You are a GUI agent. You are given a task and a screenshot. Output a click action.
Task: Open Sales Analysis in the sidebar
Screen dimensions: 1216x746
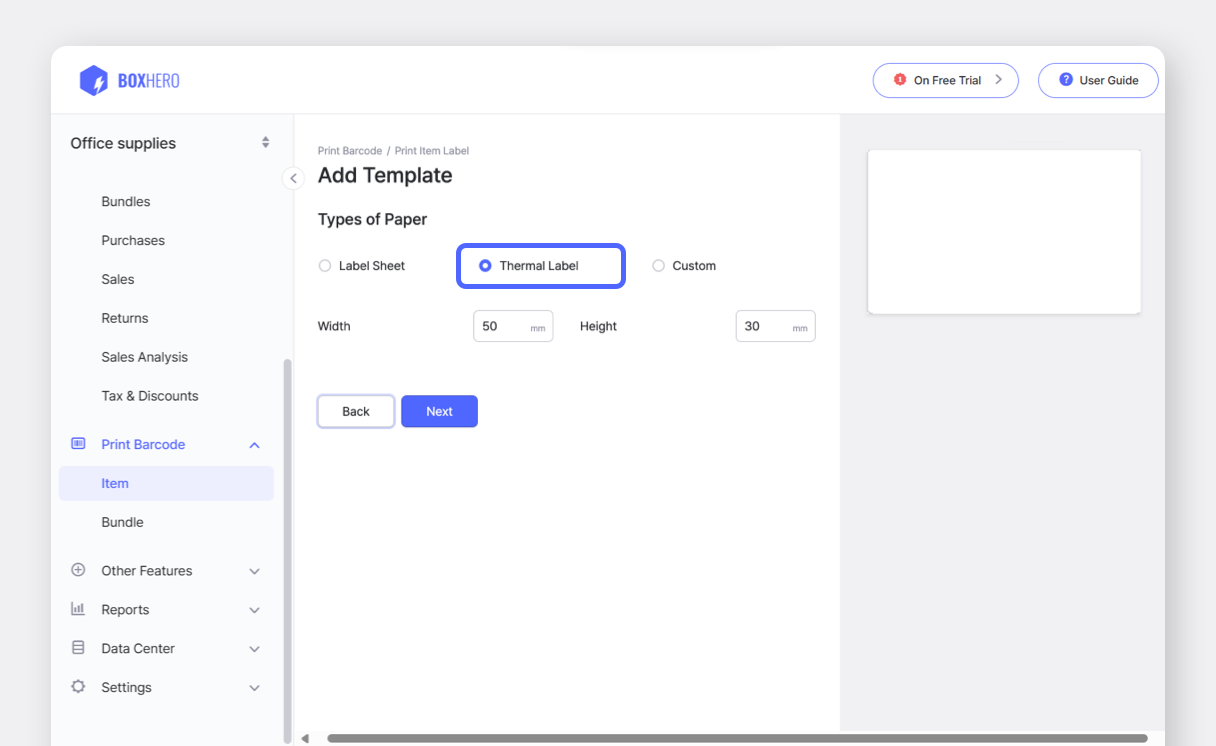[x=144, y=357]
